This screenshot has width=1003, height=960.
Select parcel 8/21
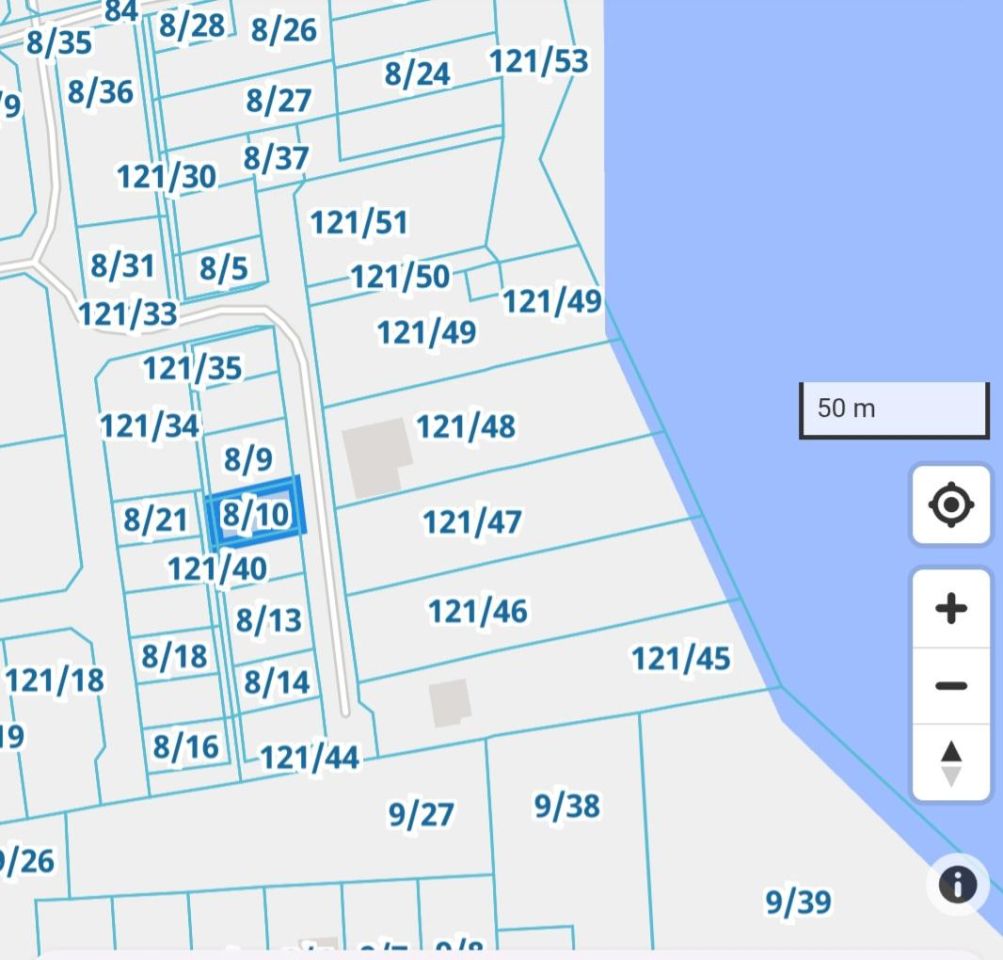(155, 519)
